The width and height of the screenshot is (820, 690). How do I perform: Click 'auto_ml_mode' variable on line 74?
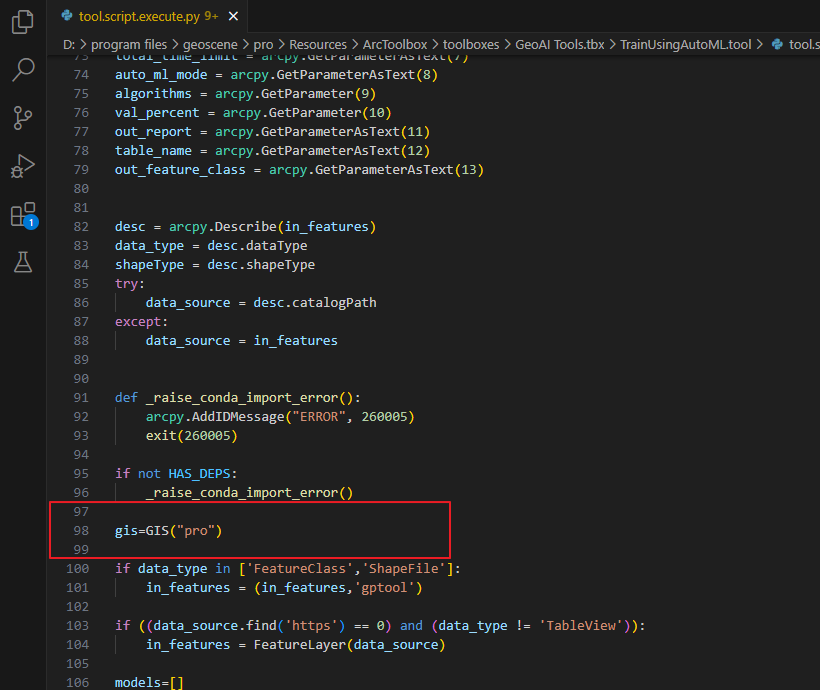[161, 75]
